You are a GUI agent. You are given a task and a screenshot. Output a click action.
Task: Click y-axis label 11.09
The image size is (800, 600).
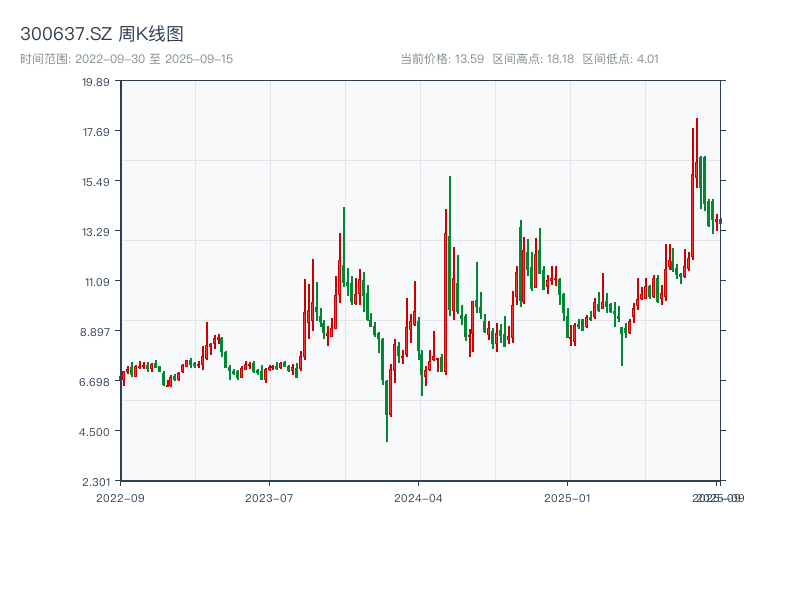tap(96, 282)
